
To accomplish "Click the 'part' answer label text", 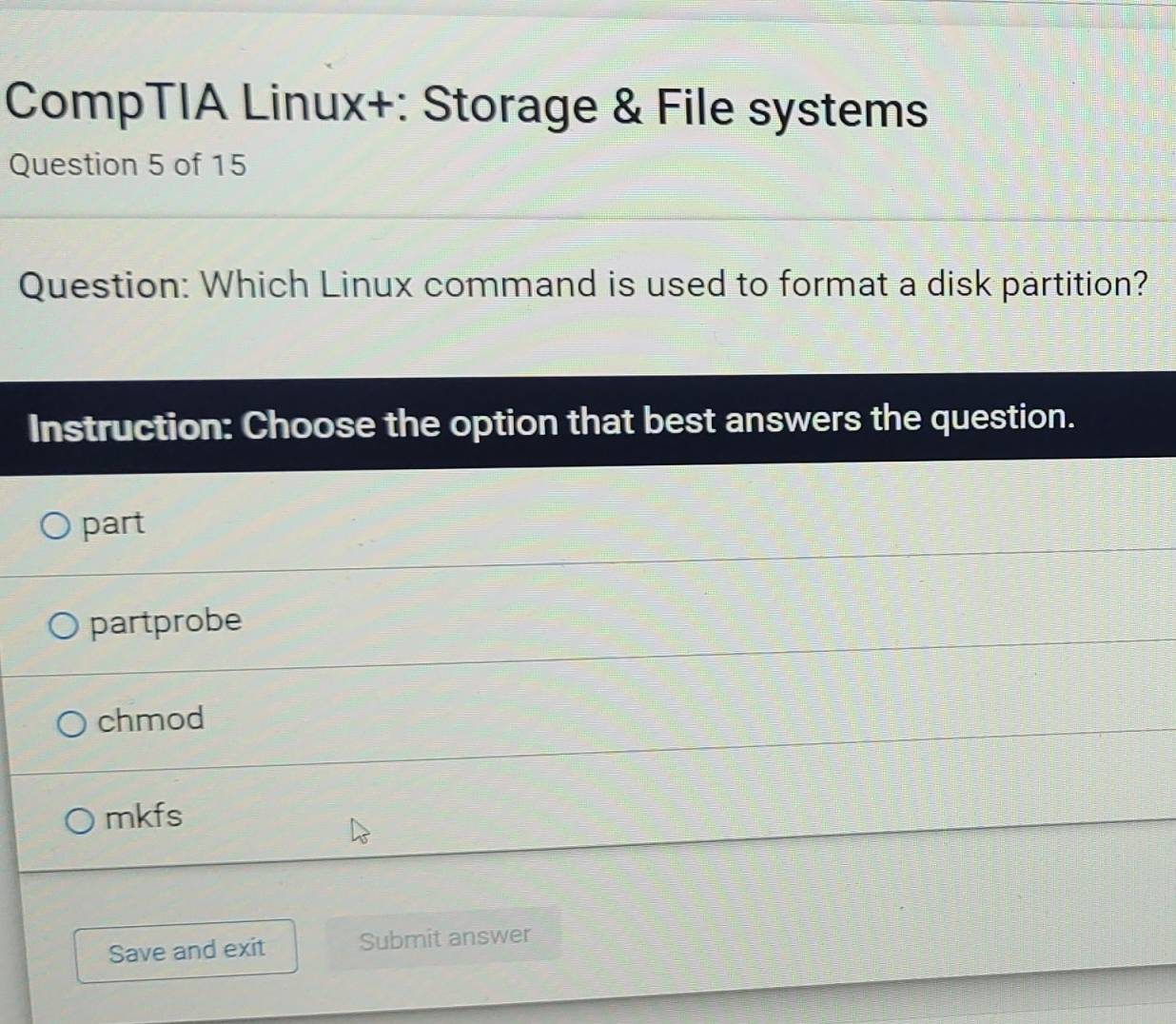I will (113, 523).
